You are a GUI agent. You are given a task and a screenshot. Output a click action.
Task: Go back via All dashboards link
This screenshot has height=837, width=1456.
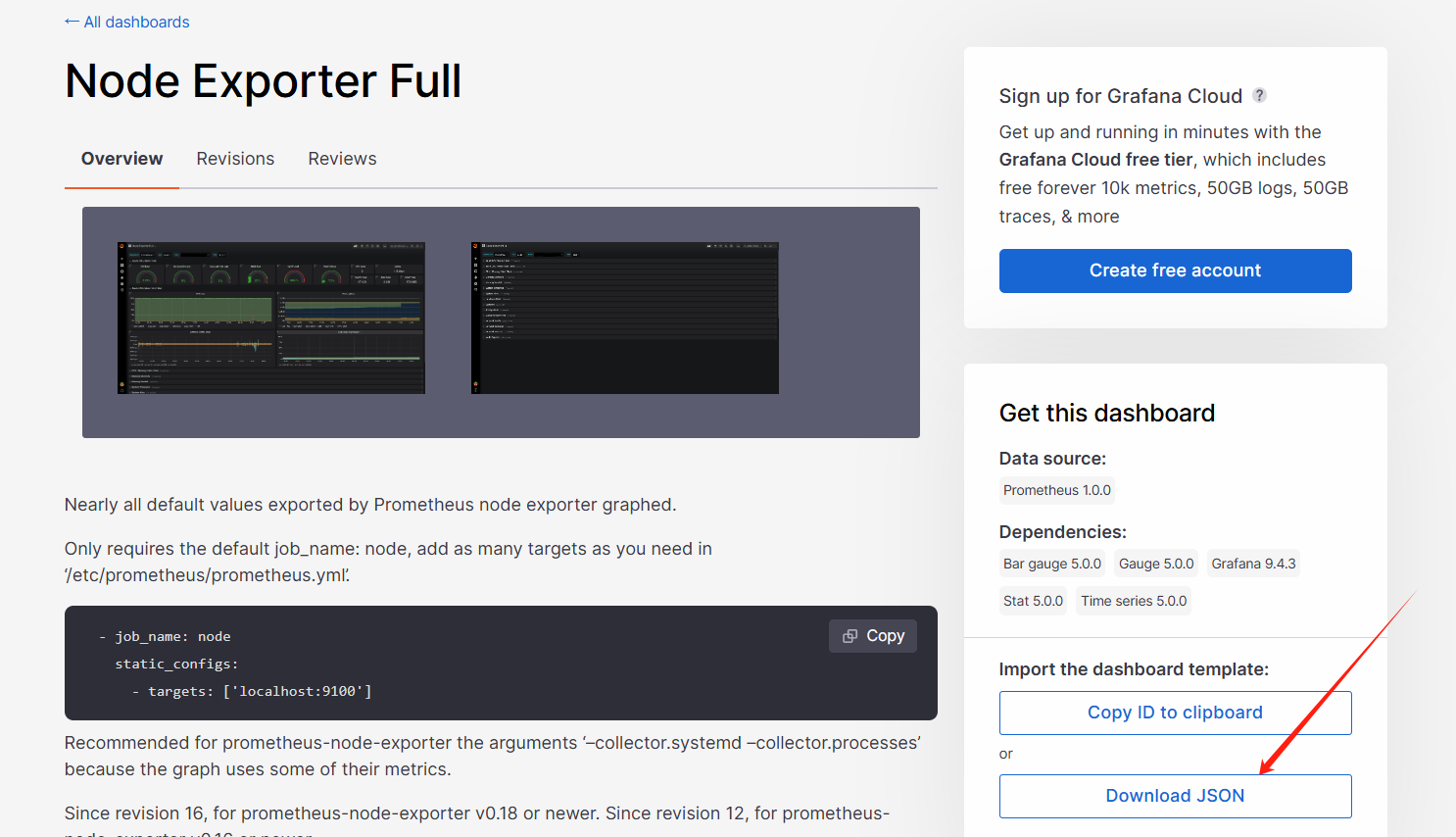pyautogui.click(x=127, y=22)
